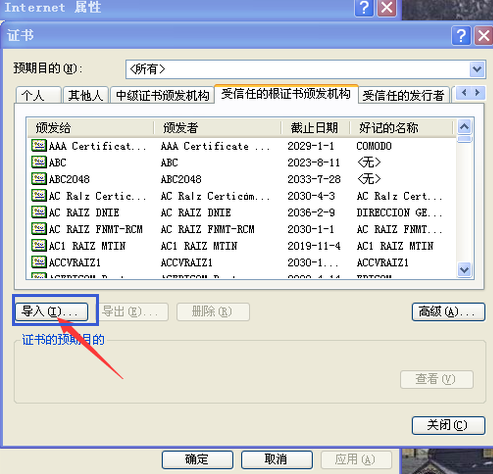Click the 确定 button
Image resolution: width=493 pixels, height=474 pixels.
point(197,460)
